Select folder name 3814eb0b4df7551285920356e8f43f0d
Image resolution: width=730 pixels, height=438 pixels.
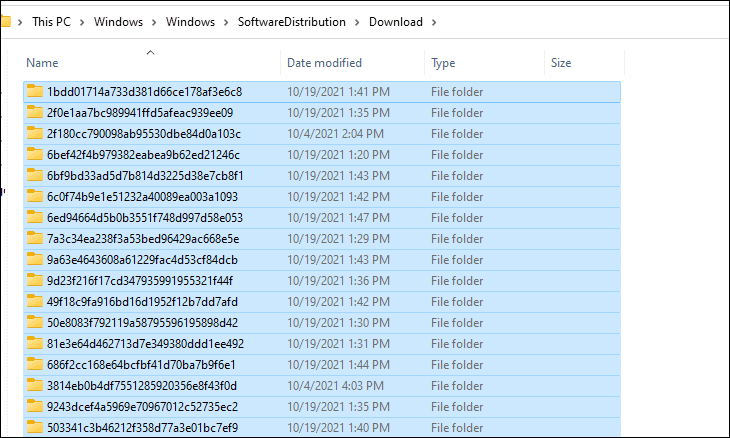[142, 386]
